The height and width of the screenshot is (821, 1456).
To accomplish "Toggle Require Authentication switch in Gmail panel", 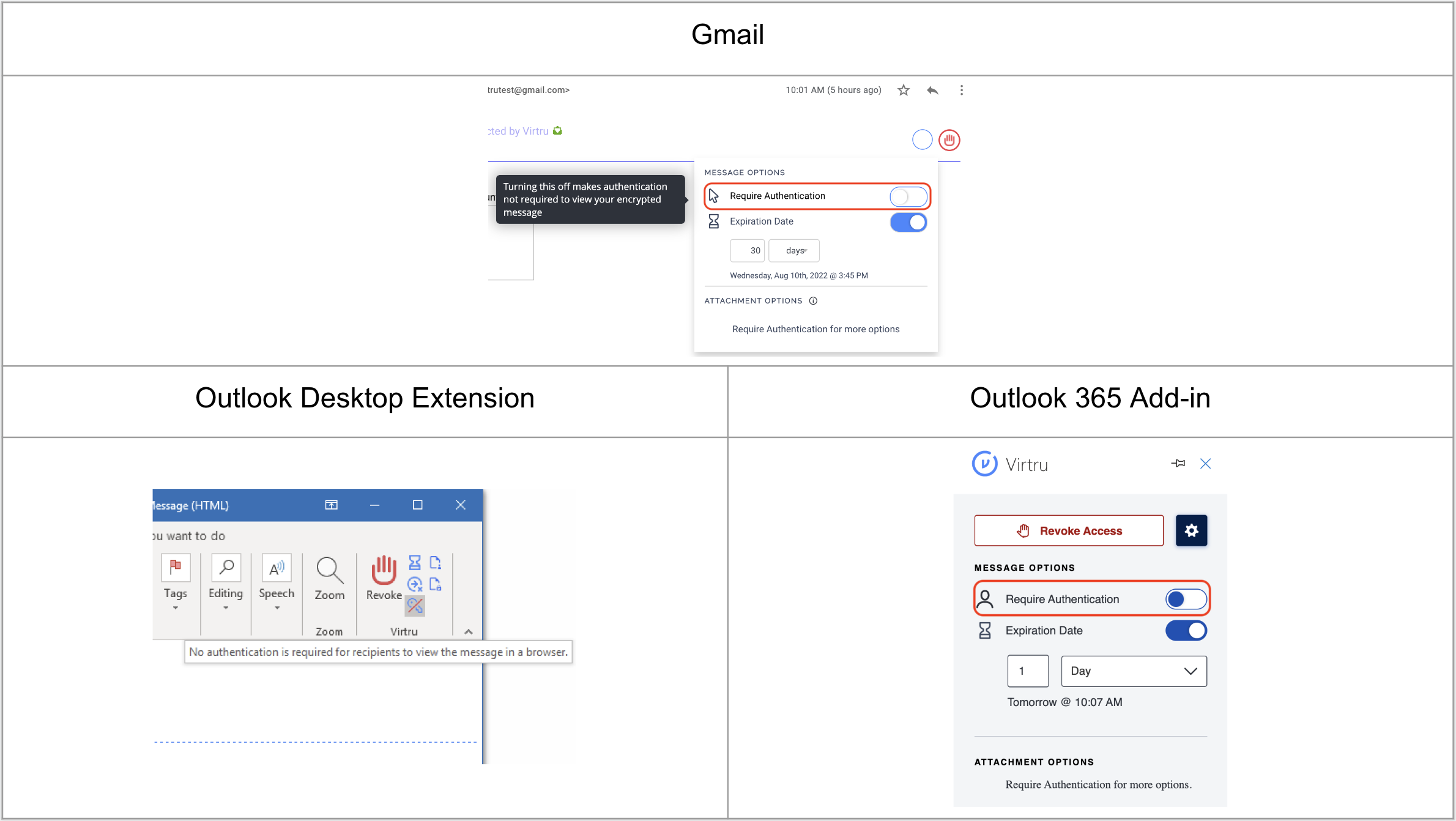I will [908, 196].
